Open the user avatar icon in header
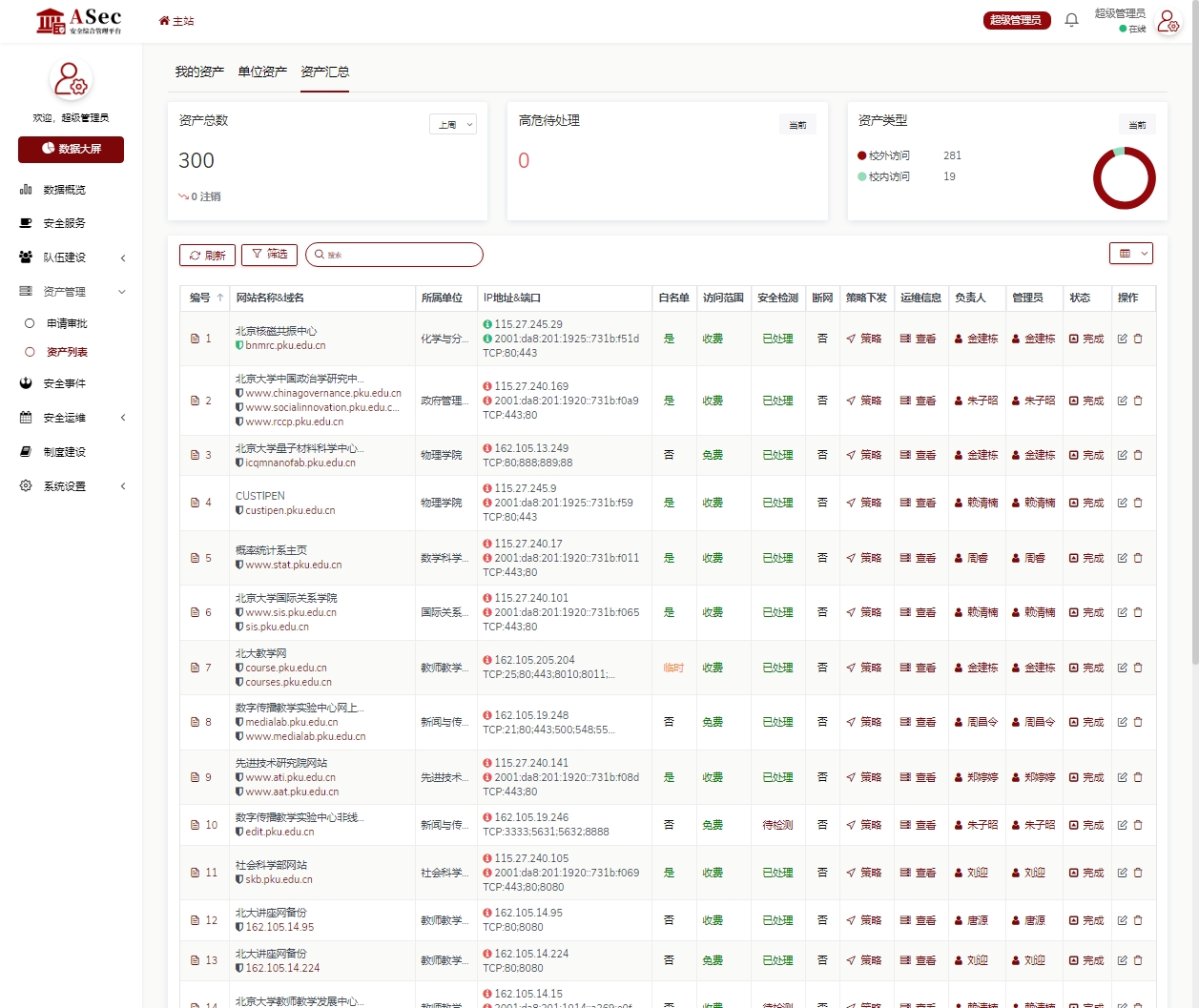This screenshot has height=1008, width=1199. point(1168,21)
